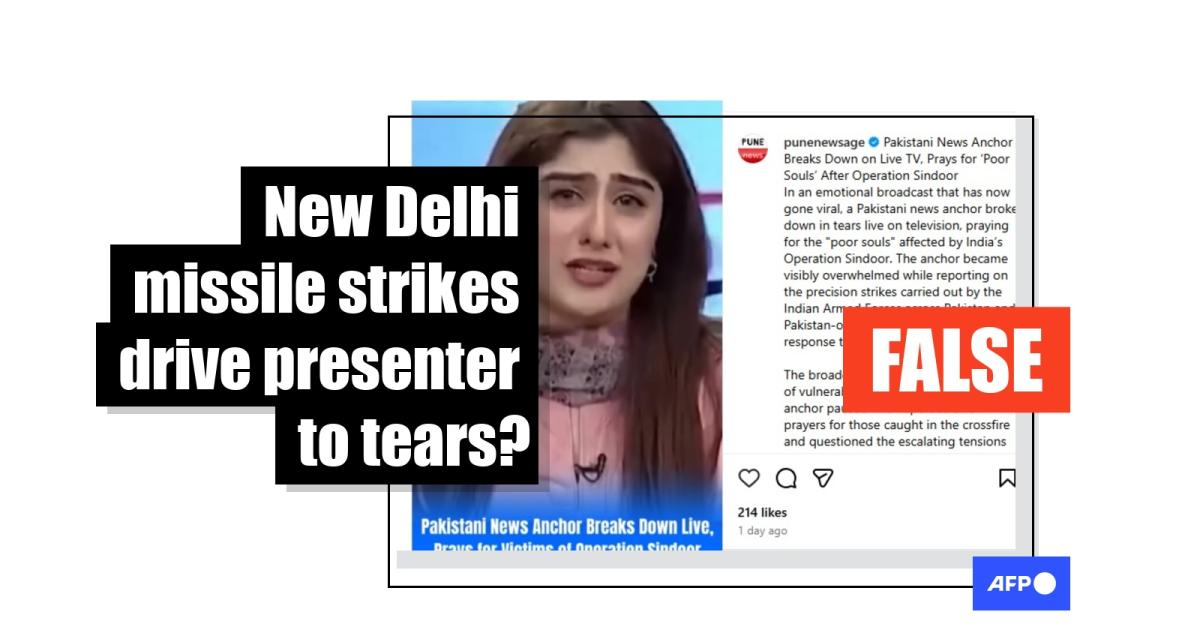This screenshot has height=630, width=1200.
Task: Click the blue video caption banner
Action: 567,534
